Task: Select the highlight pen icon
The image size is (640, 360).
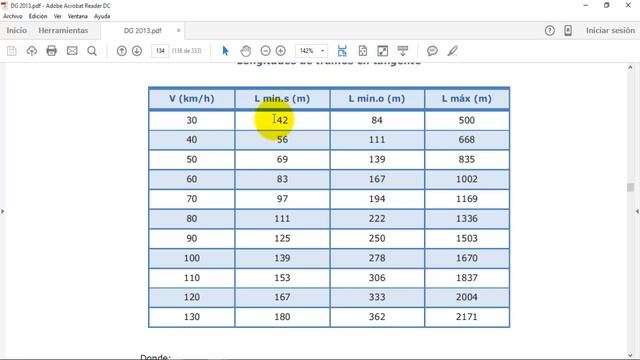Action: [452, 51]
